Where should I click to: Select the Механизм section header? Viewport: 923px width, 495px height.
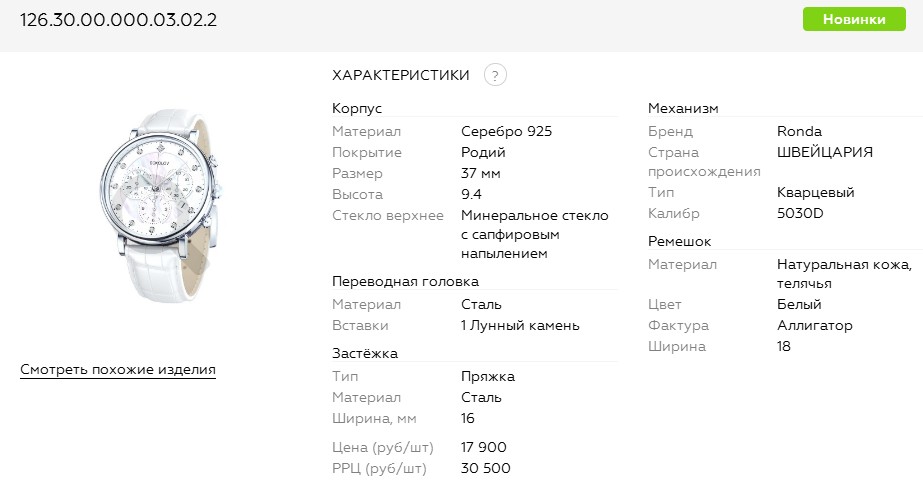pos(683,108)
